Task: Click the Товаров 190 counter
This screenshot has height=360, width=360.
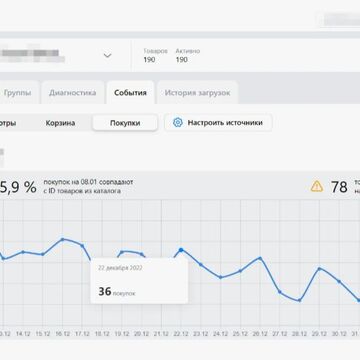Action: pos(155,55)
